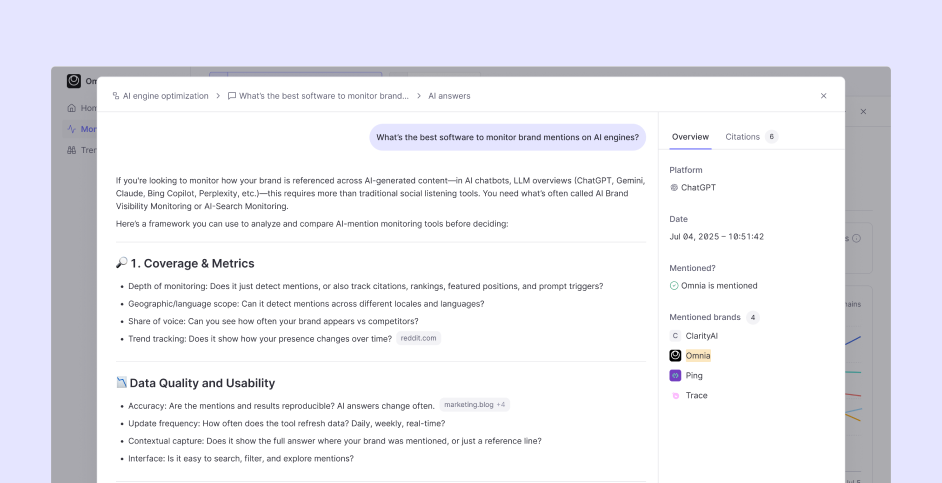Click the 'Trend tracking' bullet text
942x483 pixels.
point(260,339)
